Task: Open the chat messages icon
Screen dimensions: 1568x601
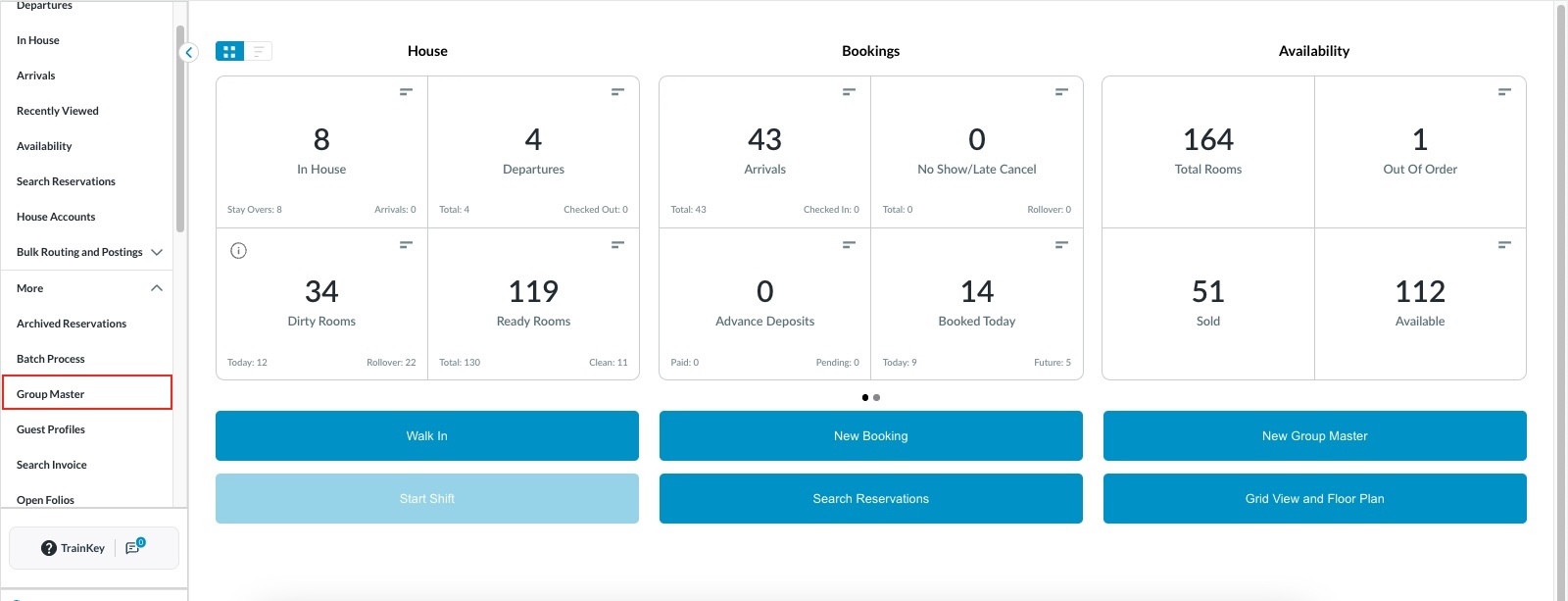Action: pos(134,547)
